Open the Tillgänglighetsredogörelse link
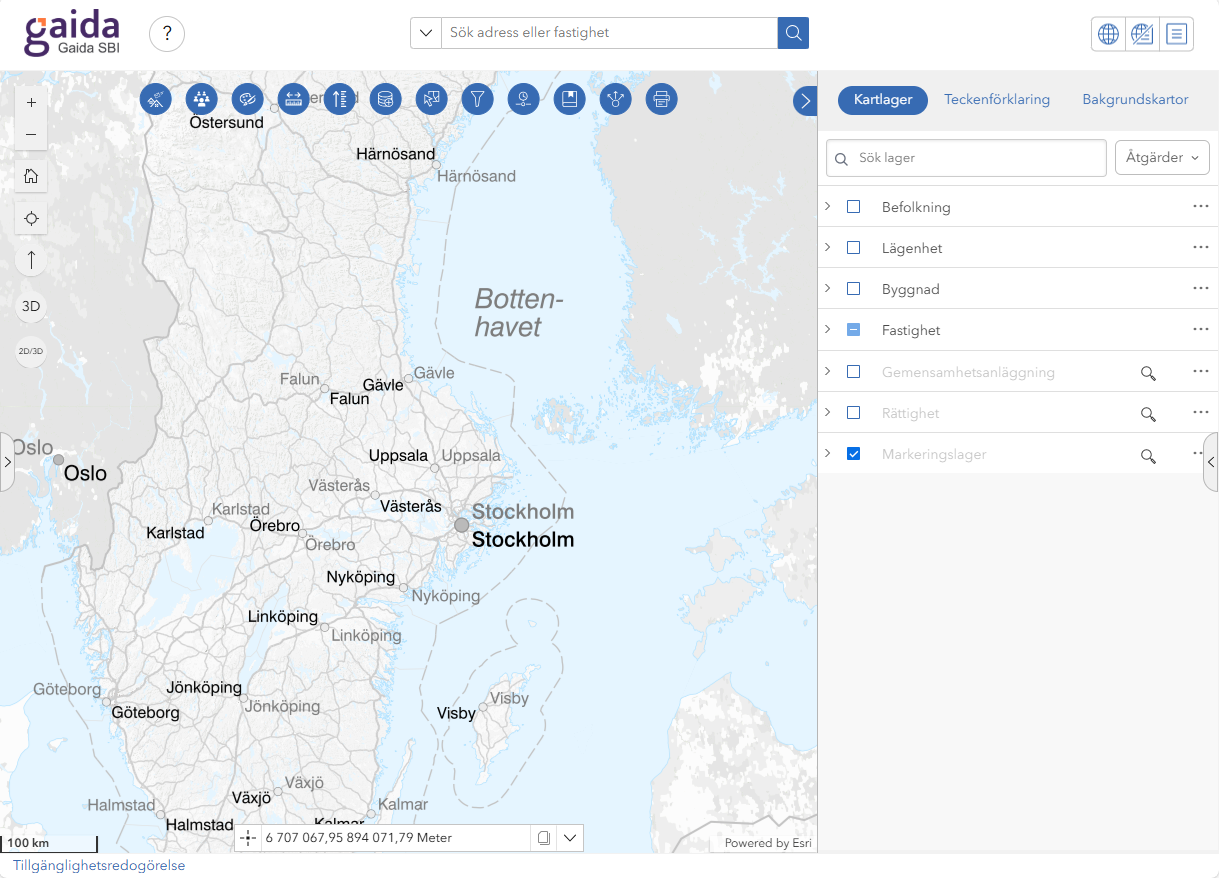The image size is (1219, 878). pos(99,866)
